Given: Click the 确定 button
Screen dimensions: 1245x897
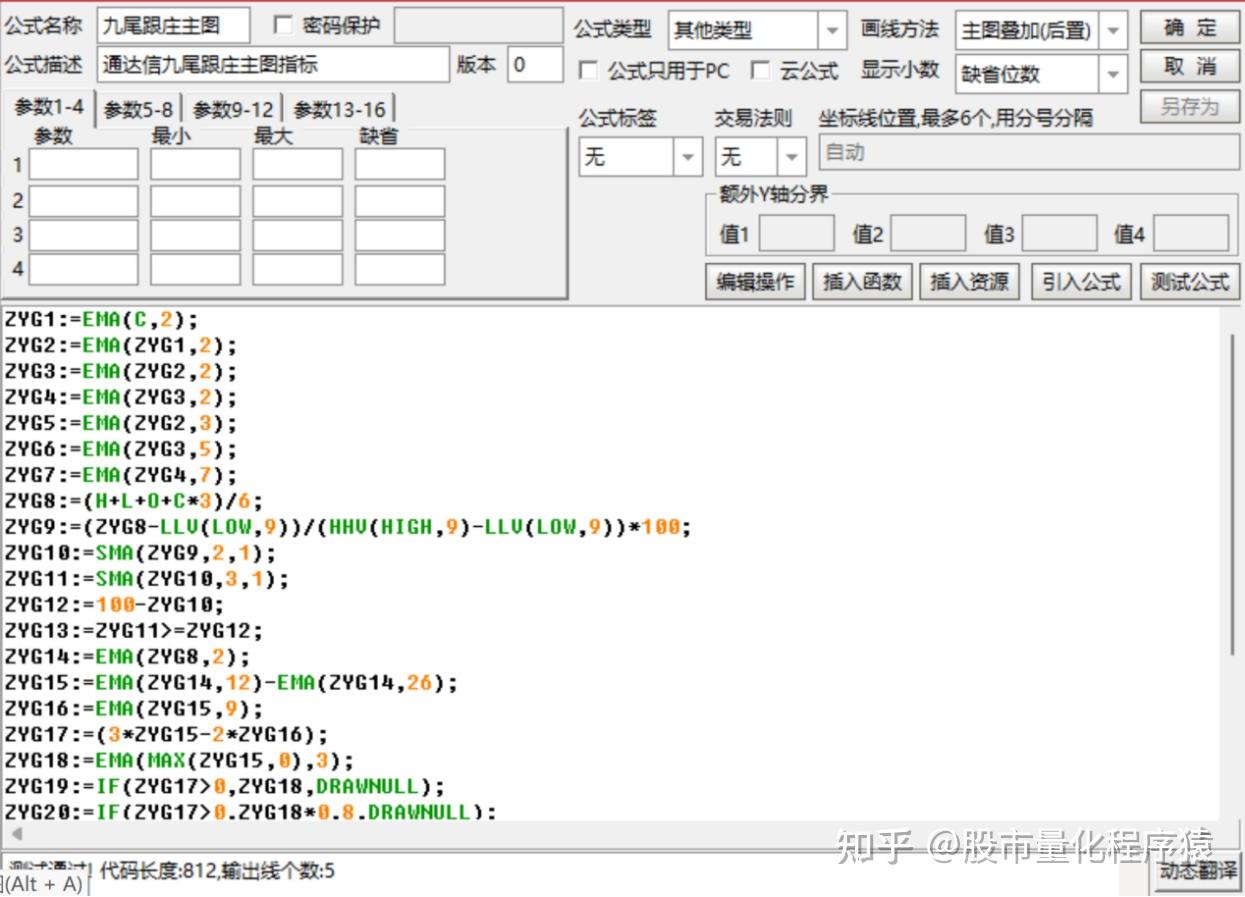Looking at the screenshot, I should click(x=1190, y=27).
